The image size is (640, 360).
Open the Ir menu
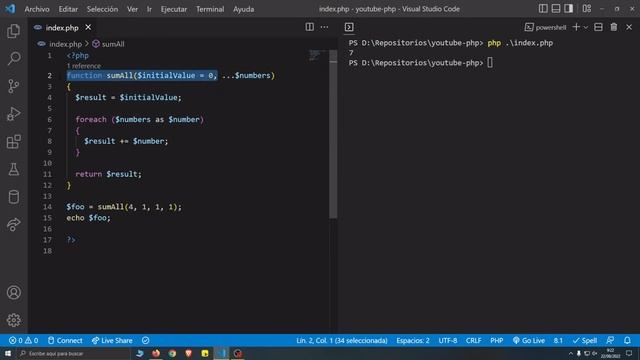(149, 9)
